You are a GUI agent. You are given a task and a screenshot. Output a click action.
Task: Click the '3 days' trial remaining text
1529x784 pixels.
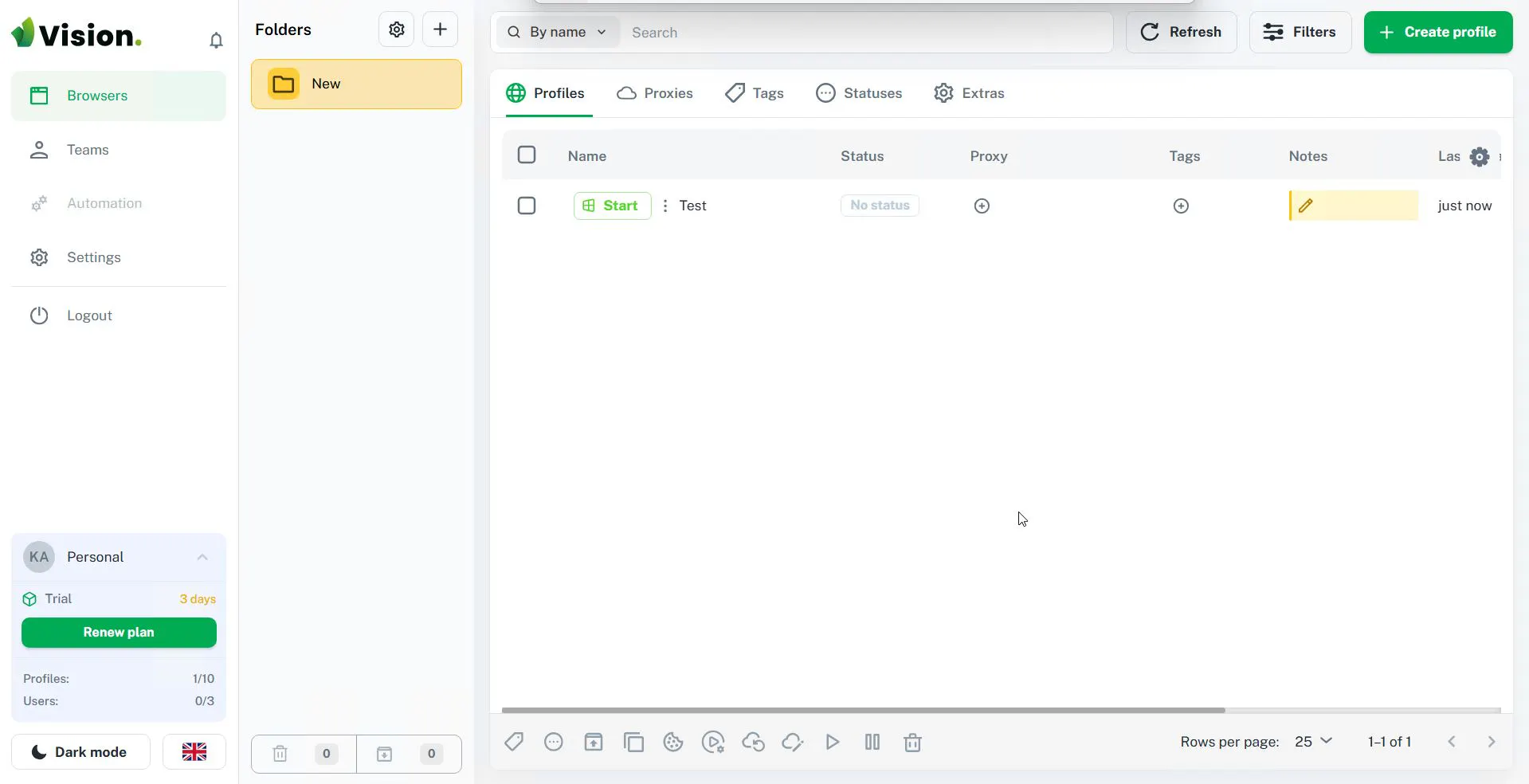198,599
